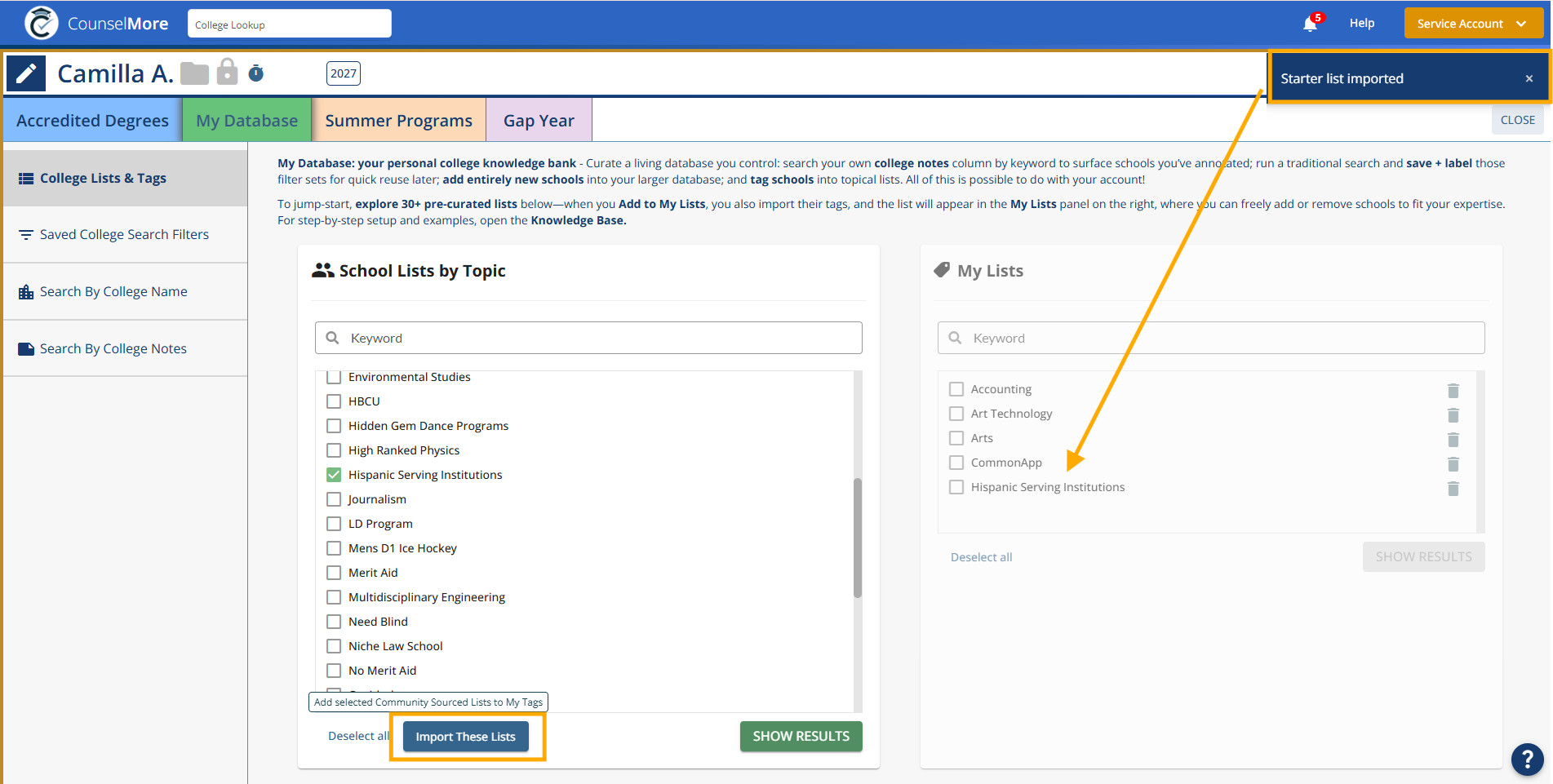Open the folder icon next to student name
This screenshot has height=784, width=1553.
[194, 73]
